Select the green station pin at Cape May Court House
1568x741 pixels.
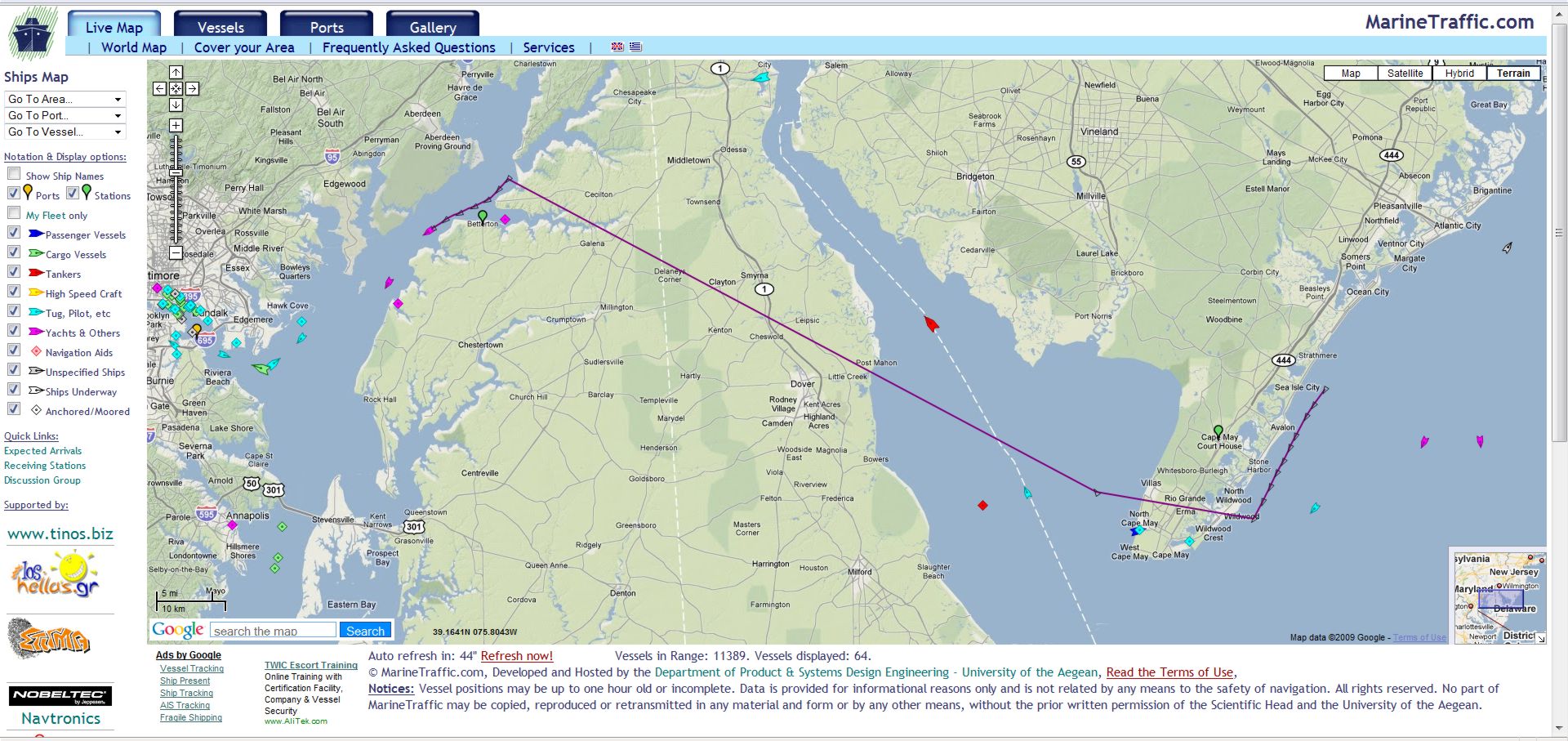click(x=1218, y=431)
